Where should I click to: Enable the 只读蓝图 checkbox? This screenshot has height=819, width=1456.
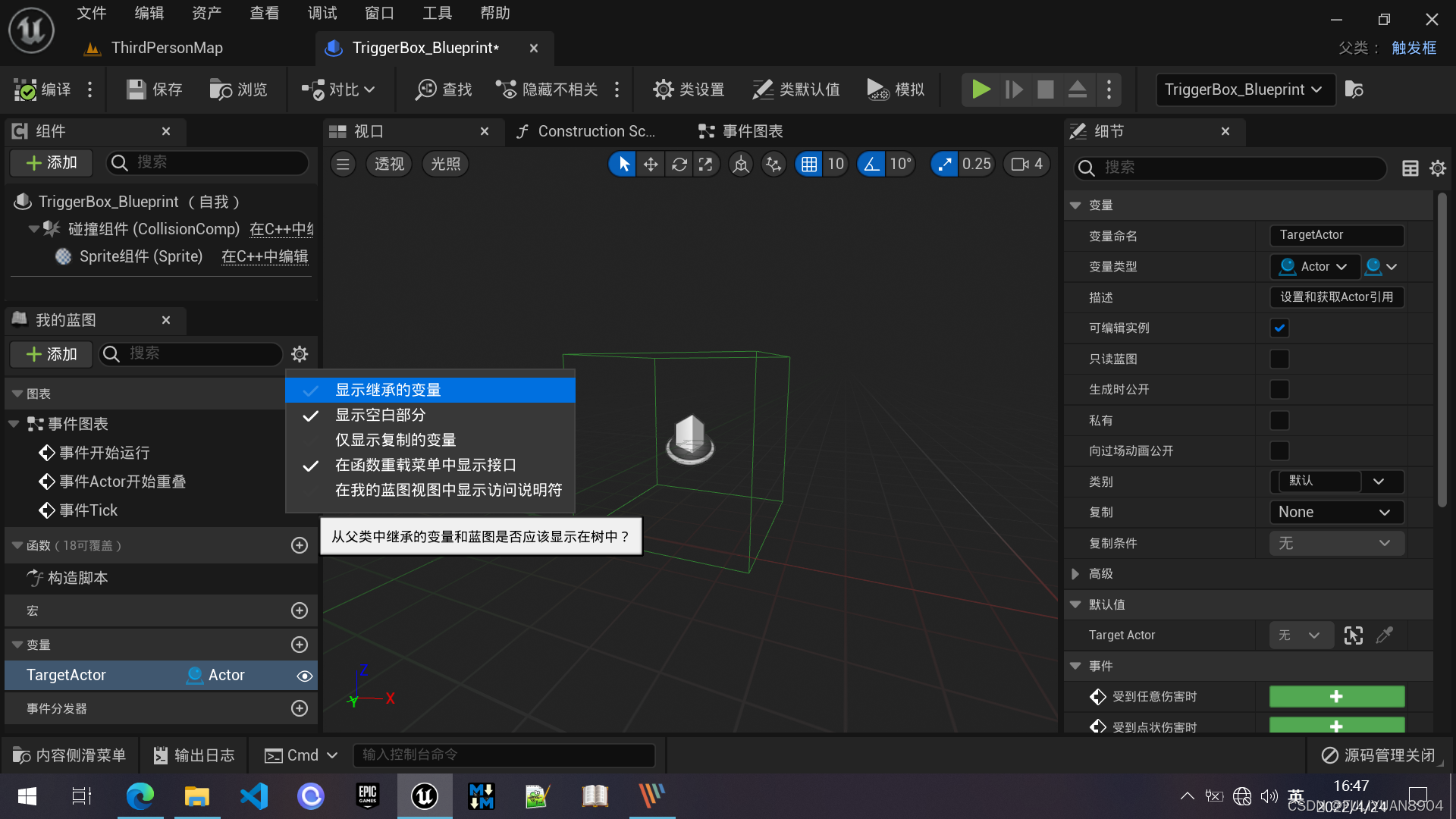[1279, 359]
